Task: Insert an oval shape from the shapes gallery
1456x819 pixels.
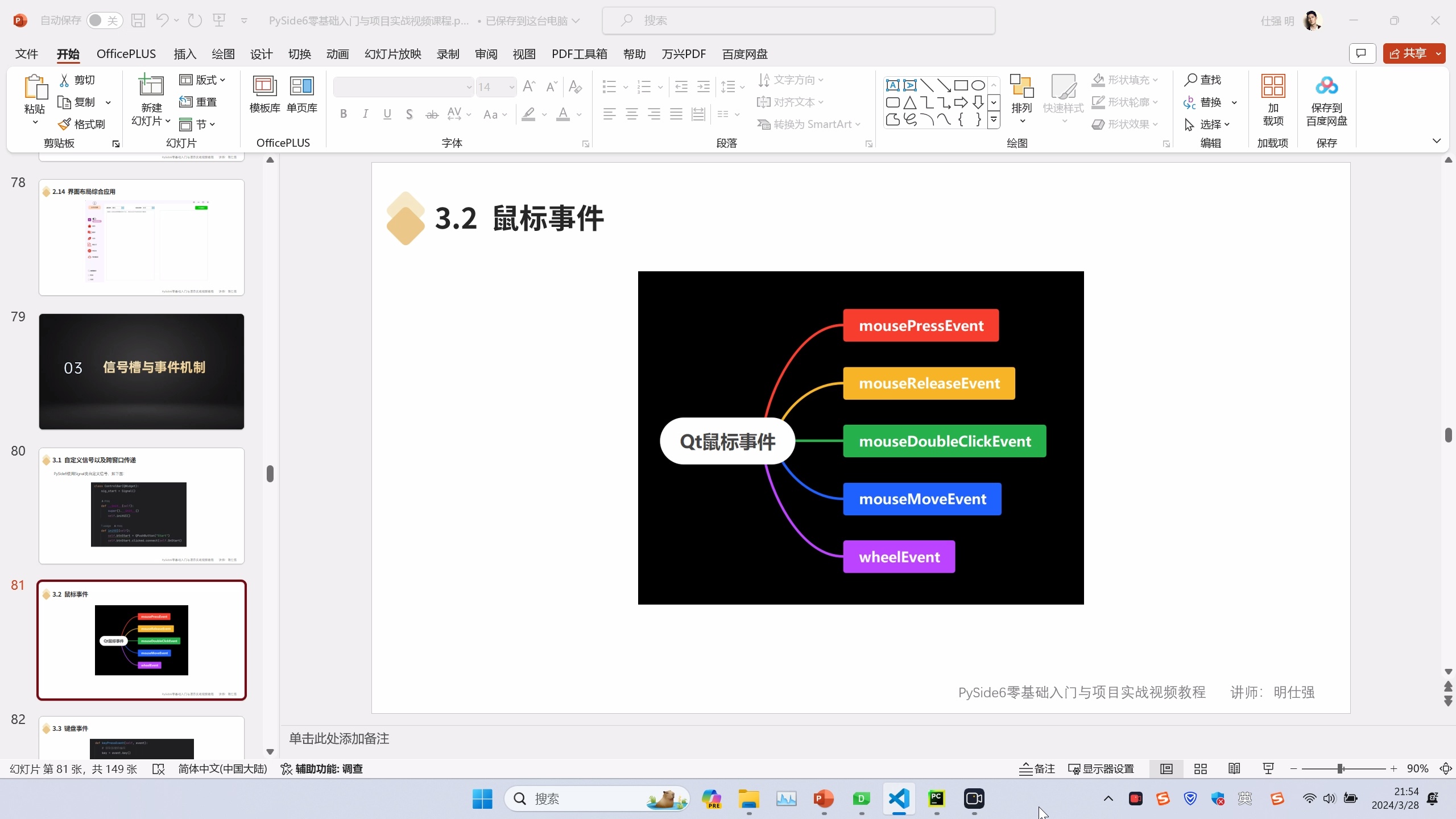Action: tap(978, 85)
